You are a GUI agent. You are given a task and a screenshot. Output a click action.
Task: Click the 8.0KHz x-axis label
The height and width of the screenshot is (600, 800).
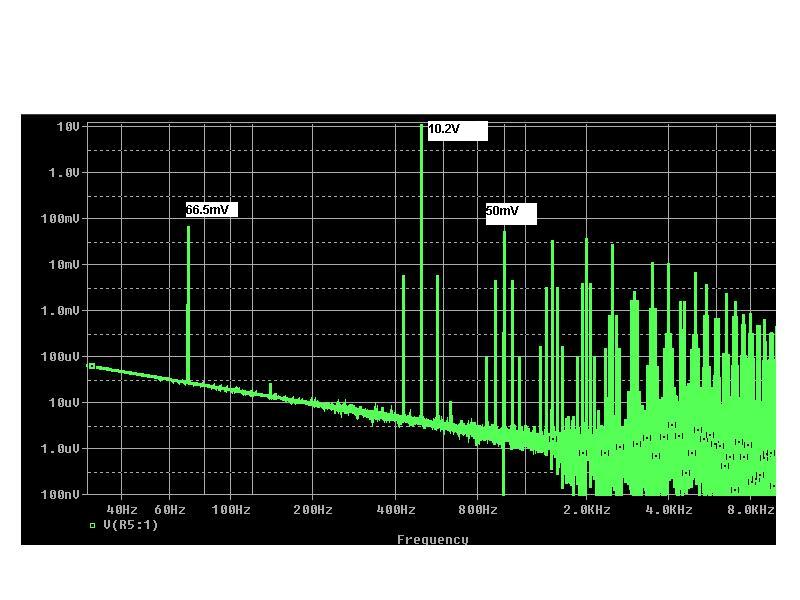(751, 510)
